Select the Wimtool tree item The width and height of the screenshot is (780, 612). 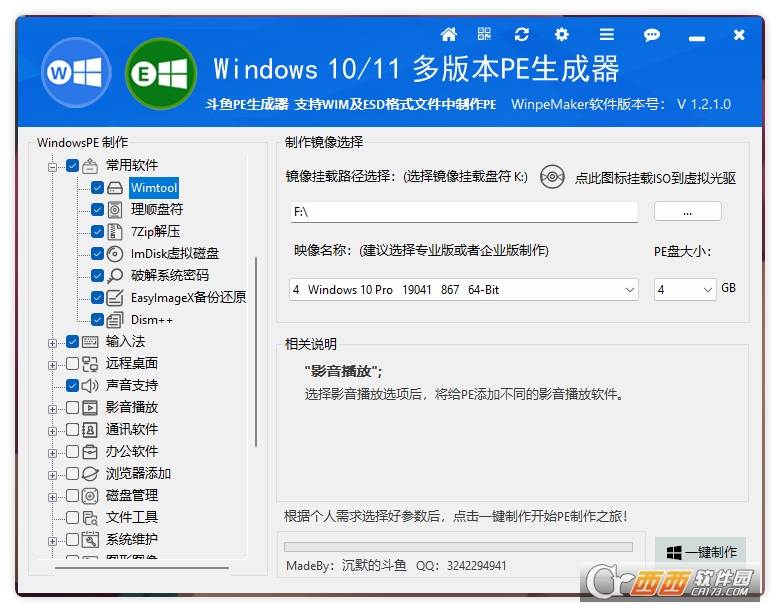[x=154, y=188]
